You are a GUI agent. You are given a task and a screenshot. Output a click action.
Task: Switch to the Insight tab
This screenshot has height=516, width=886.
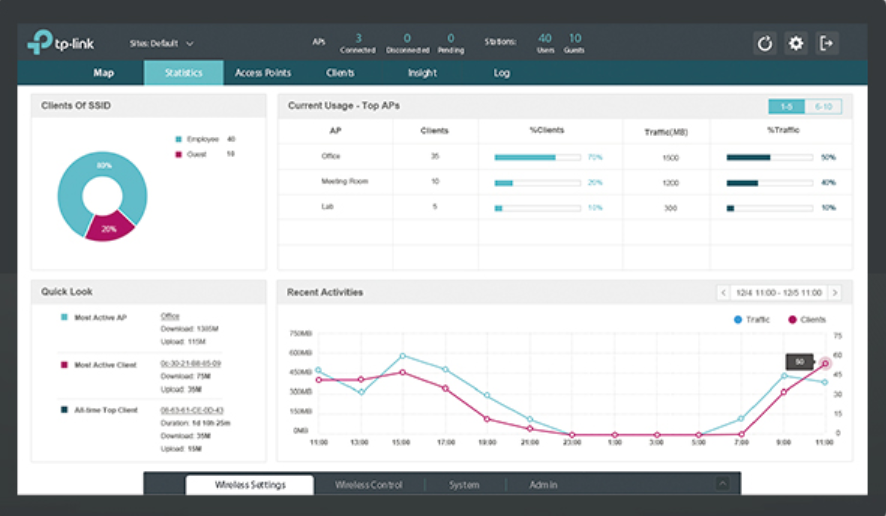click(x=422, y=73)
